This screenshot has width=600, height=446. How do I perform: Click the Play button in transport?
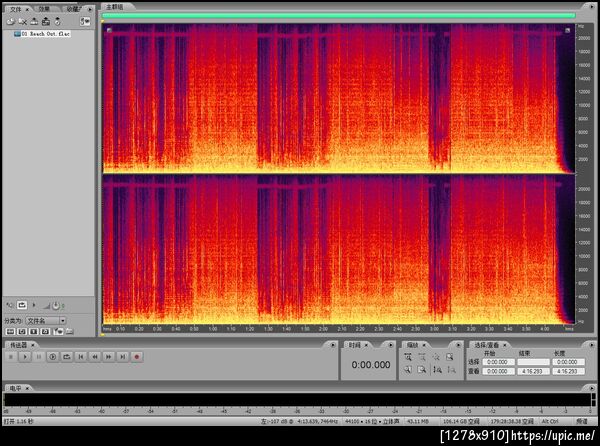[25, 357]
